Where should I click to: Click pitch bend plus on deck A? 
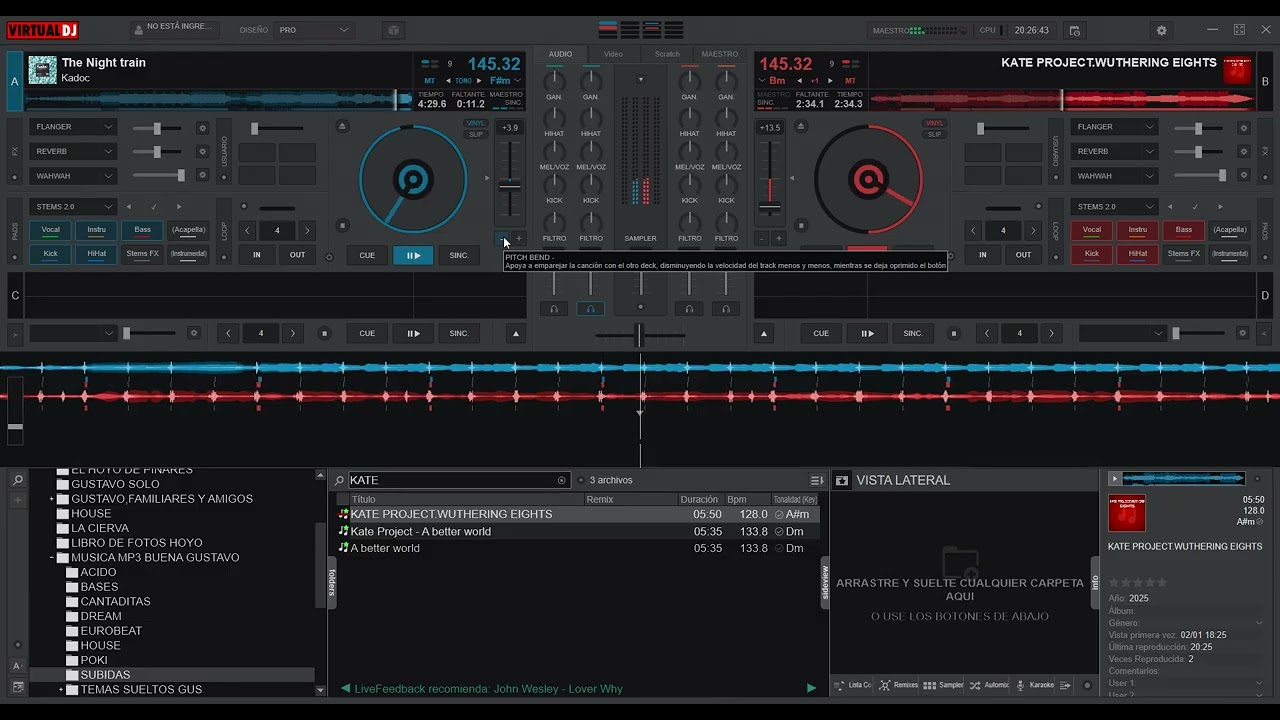coord(518,239)
